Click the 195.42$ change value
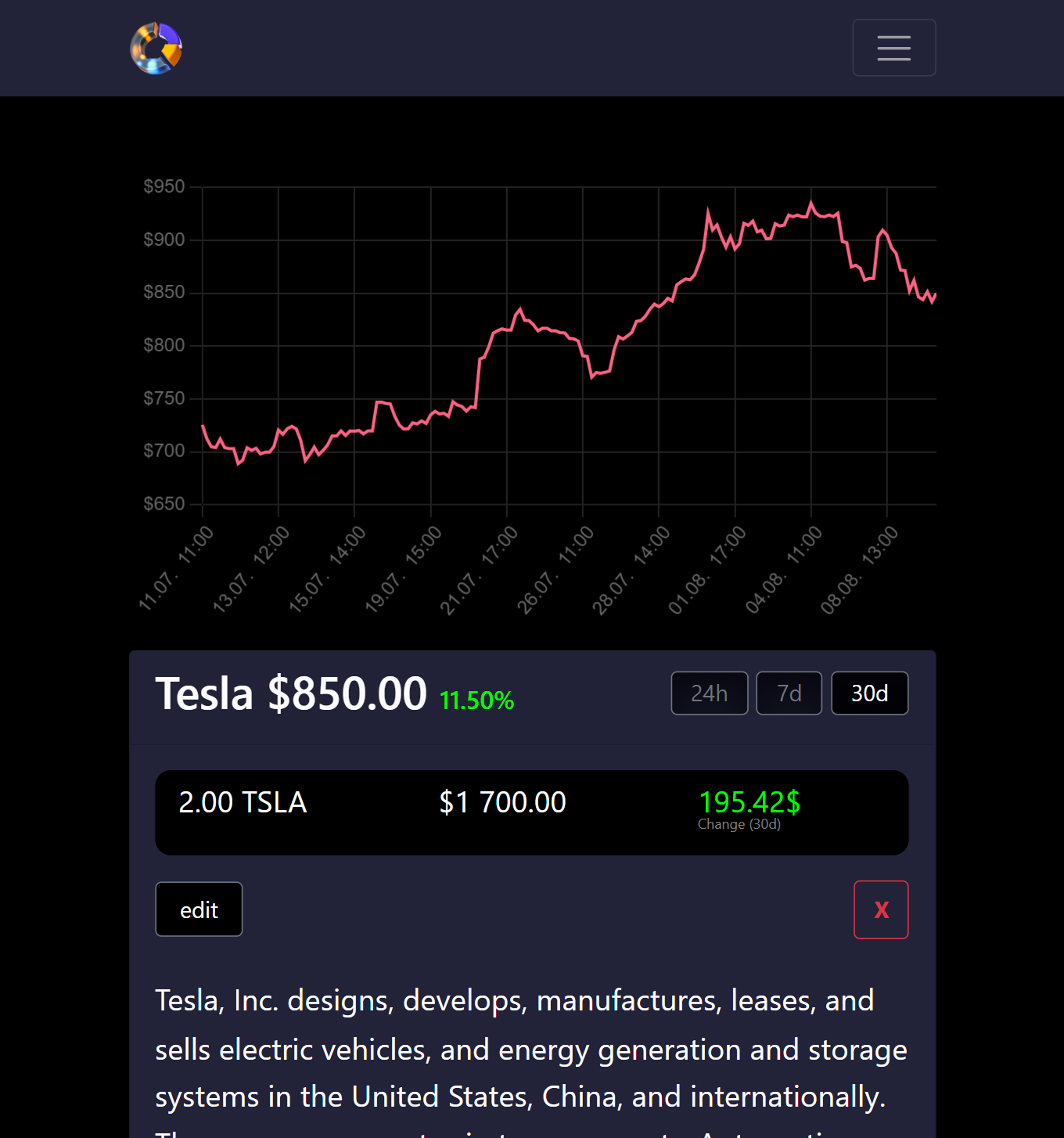Image resolution: width=1064 pixels, height=1138 pixels. pyautogui.click(x=749, y=802)
